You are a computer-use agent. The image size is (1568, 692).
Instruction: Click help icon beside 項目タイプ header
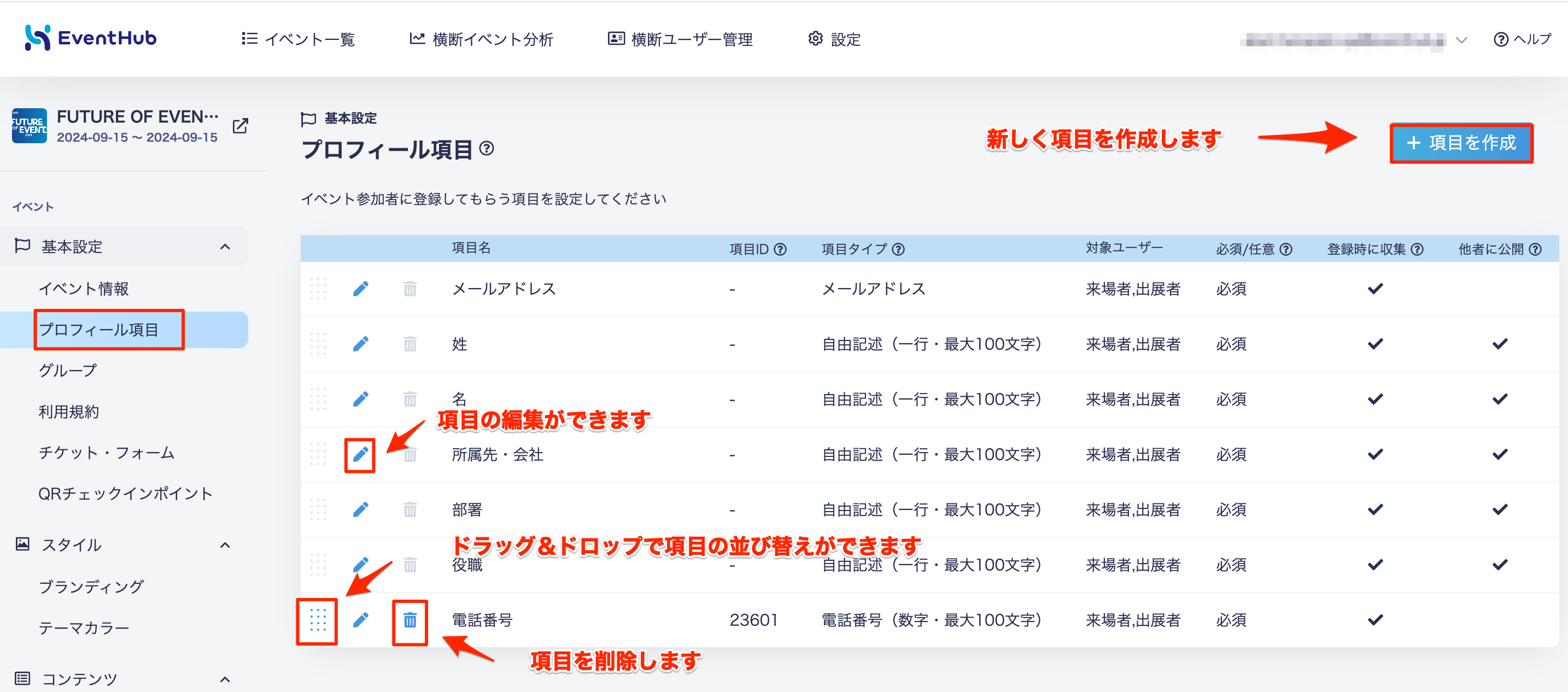tap(898, 250)
